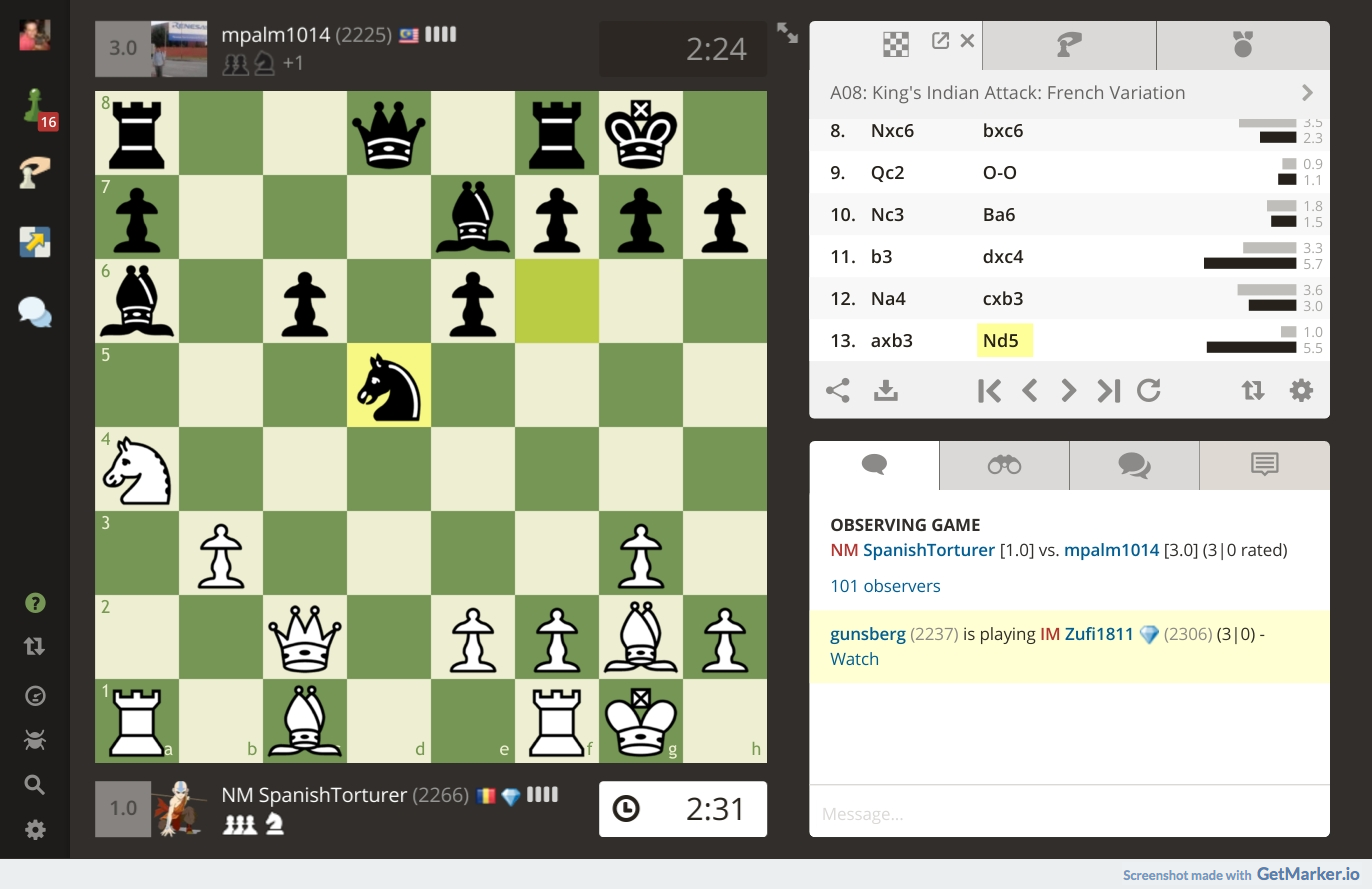This screenshot has height=889, width=1372.
Task: Close the game tab with the X
Action: (967, 41)
